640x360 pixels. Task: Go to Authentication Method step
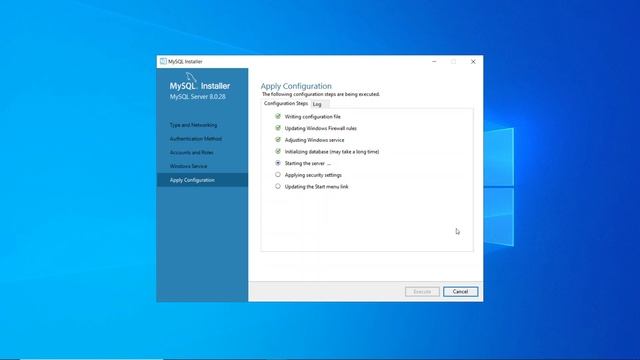[x=196, y=139]
